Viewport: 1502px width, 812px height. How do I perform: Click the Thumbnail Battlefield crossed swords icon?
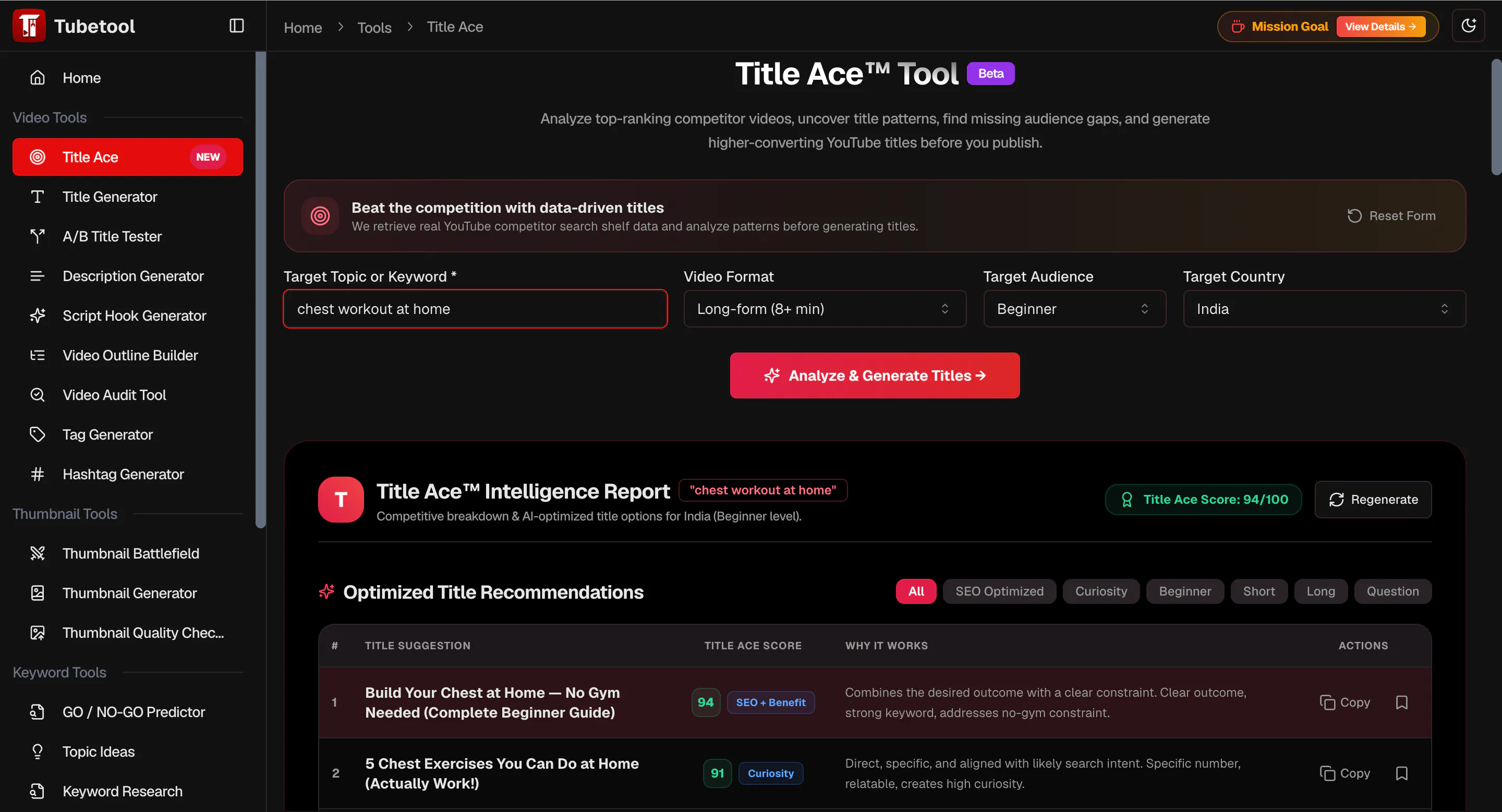[38, 553]
